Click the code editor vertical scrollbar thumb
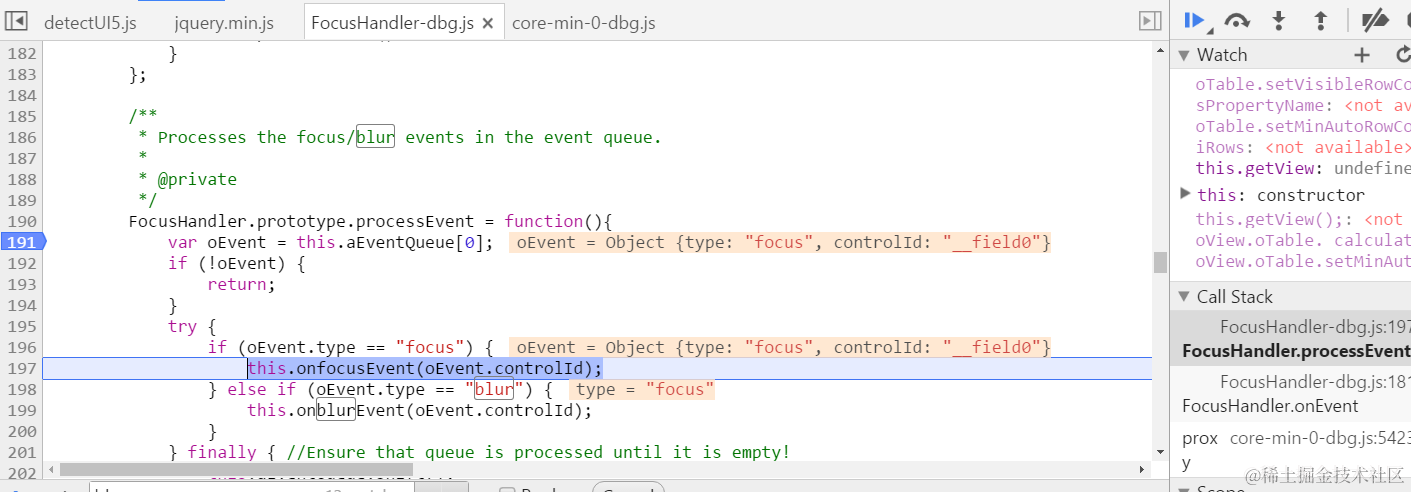Screen dimensions: 1411x492 pos(1160,263)
